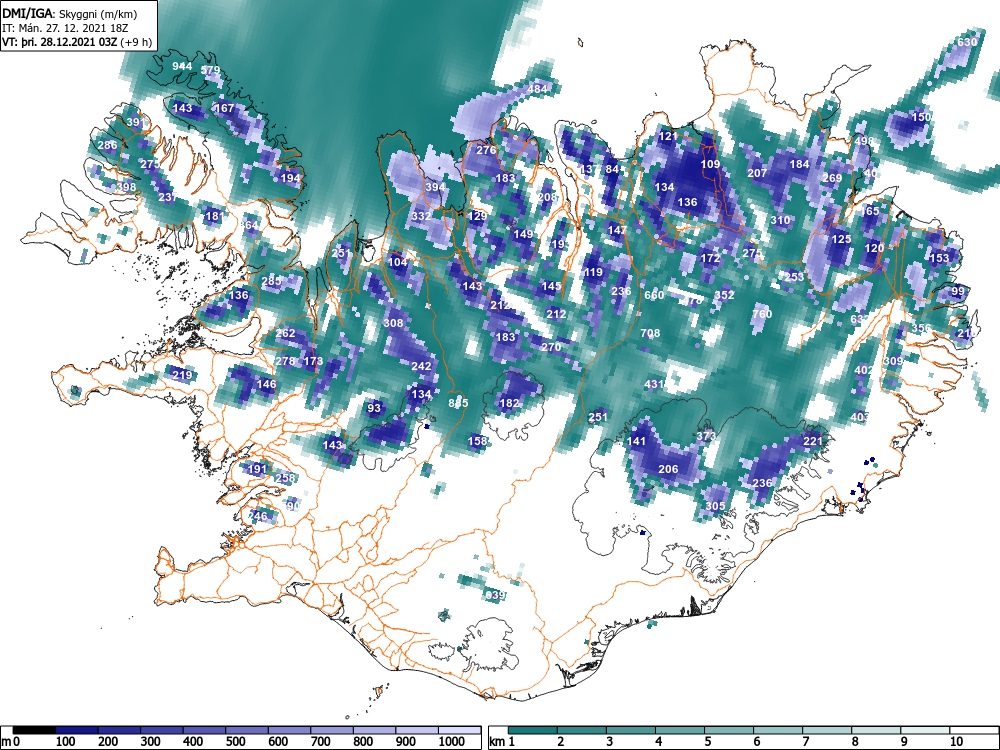This screenshot has width=1000, height=750.
Task: Click the black swatch in meter legend
Action: click(x=34, y=730)
